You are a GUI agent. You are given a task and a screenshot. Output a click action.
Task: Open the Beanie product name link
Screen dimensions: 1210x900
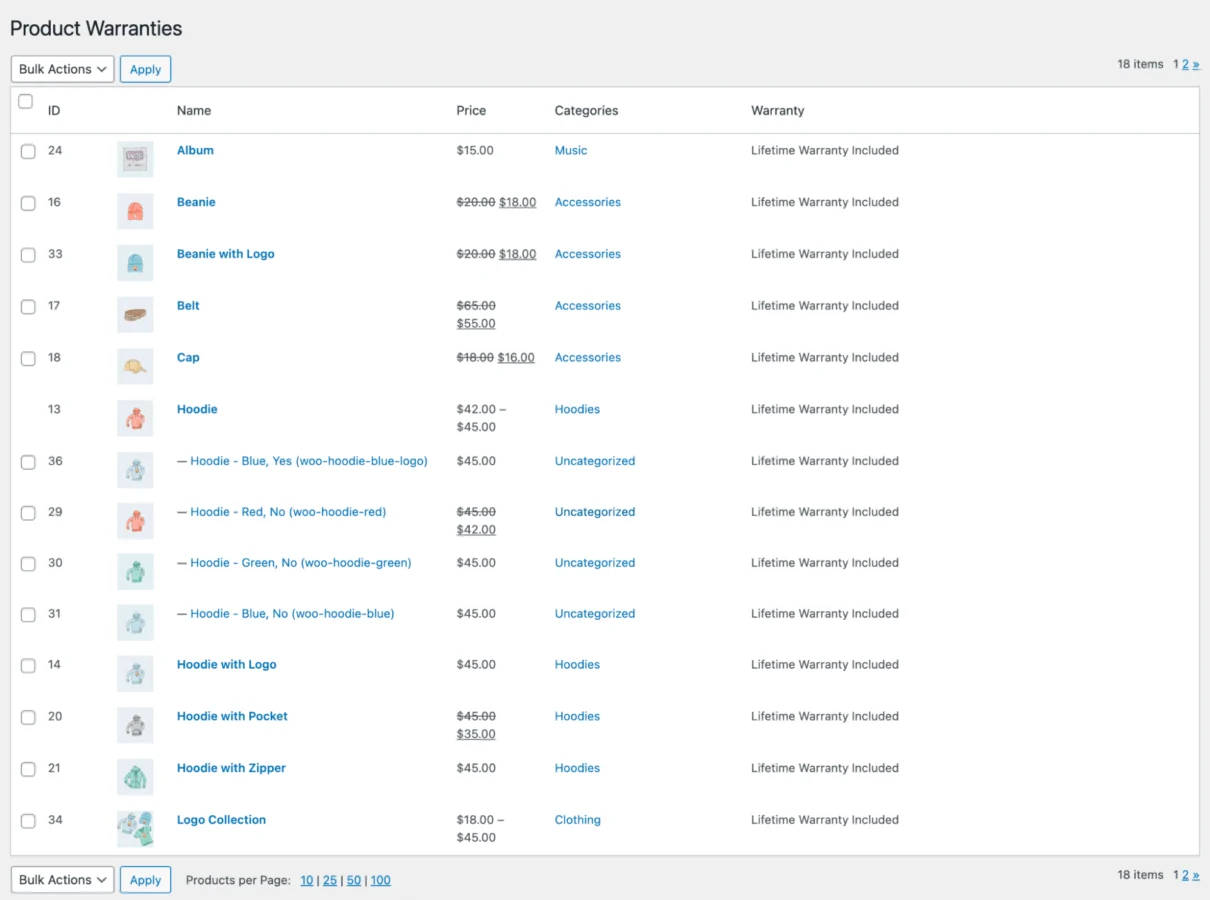coord(196,202)
